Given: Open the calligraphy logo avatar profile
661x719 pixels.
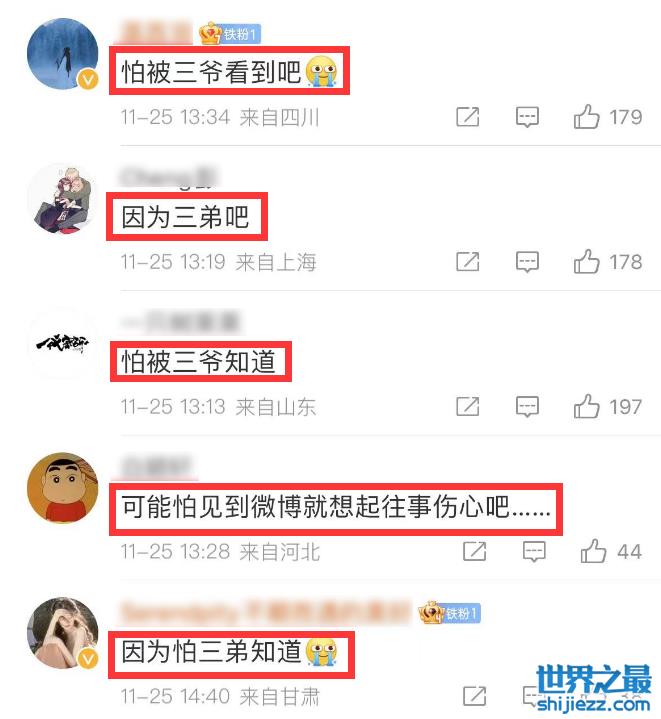Looking at the screenshot, I should (63, 343).
